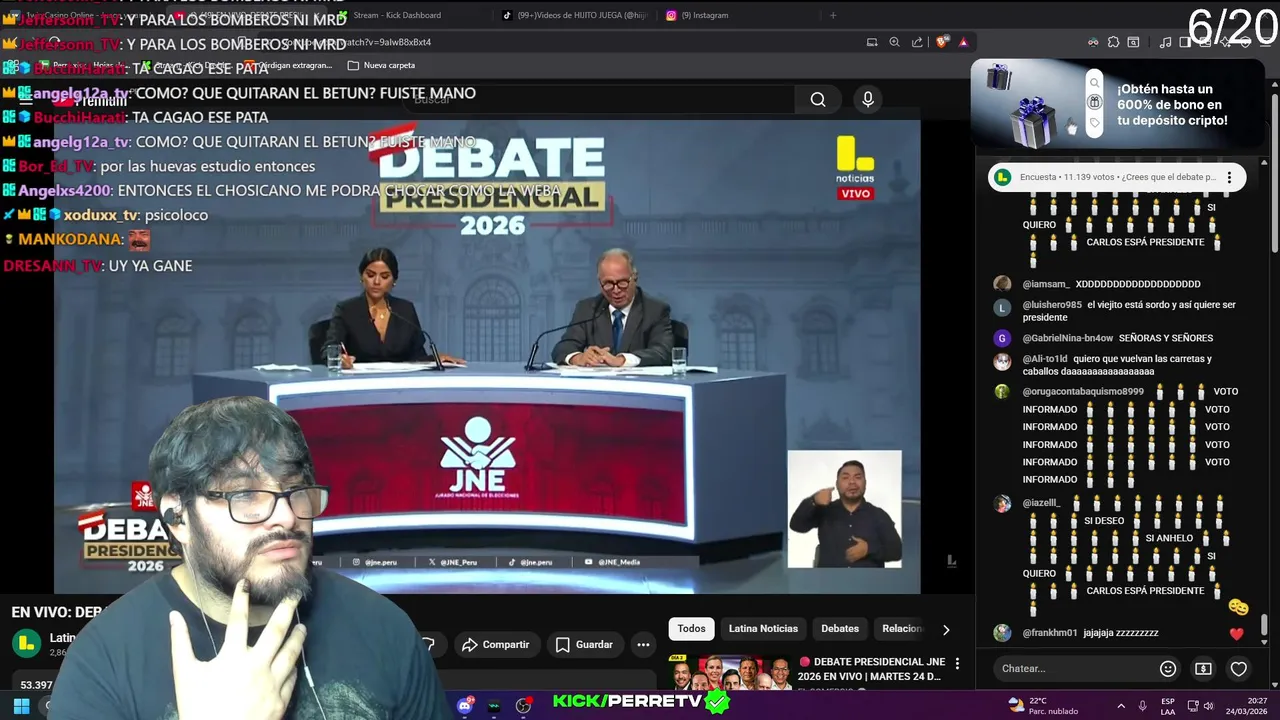1280x720 pixels.
Task: Click the Nueva carpeta bookmark folder
Action: [381, 65]
